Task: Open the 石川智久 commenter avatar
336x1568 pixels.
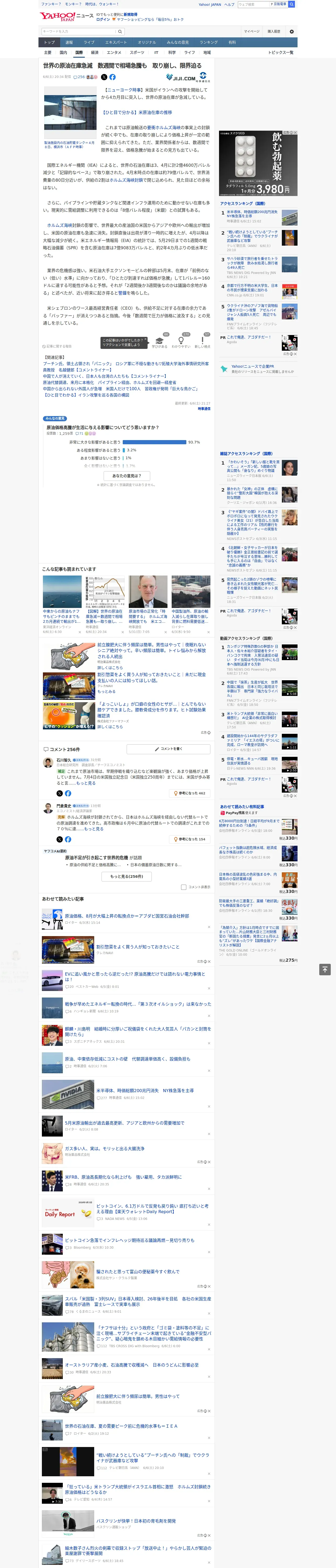Action: tap(48, 762)
